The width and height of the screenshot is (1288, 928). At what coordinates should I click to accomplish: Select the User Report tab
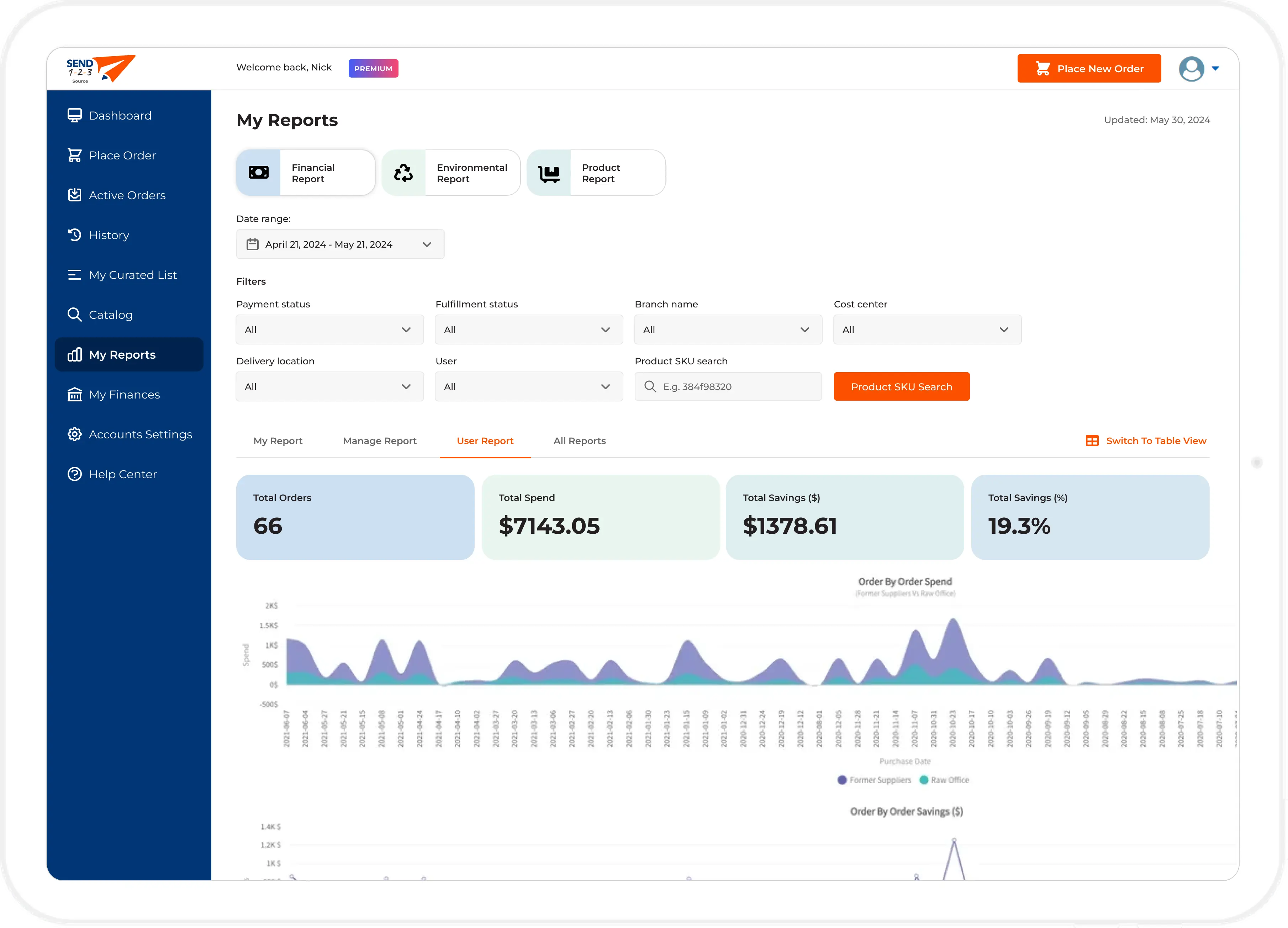pyautogui.click(x=485, y=441)
